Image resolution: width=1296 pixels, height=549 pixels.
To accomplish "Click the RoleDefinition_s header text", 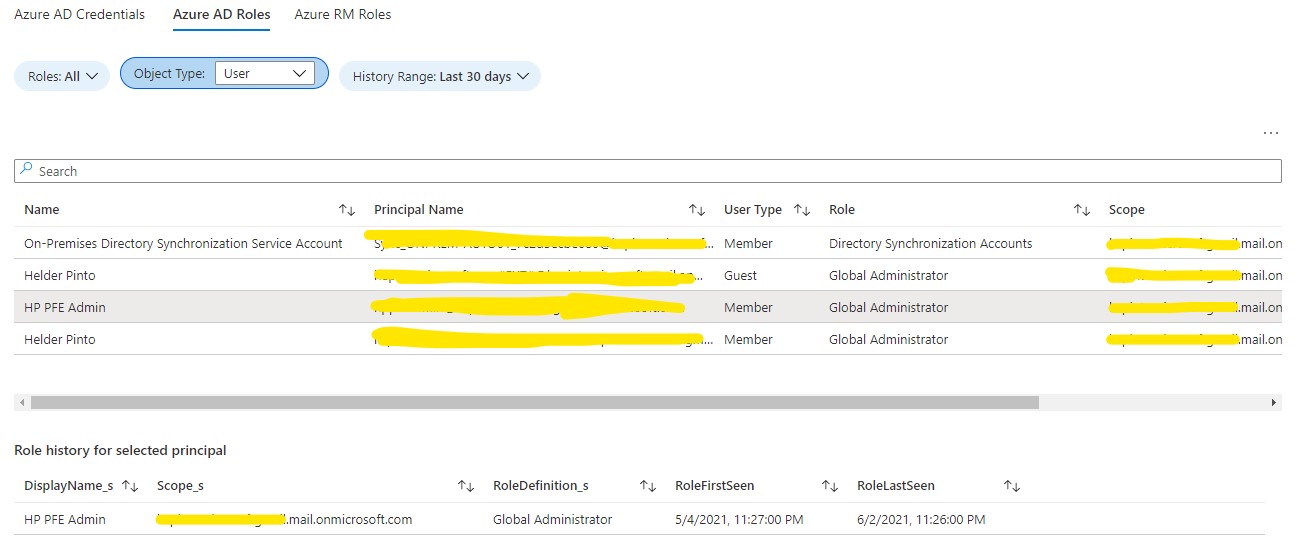I will pos(541,486).
